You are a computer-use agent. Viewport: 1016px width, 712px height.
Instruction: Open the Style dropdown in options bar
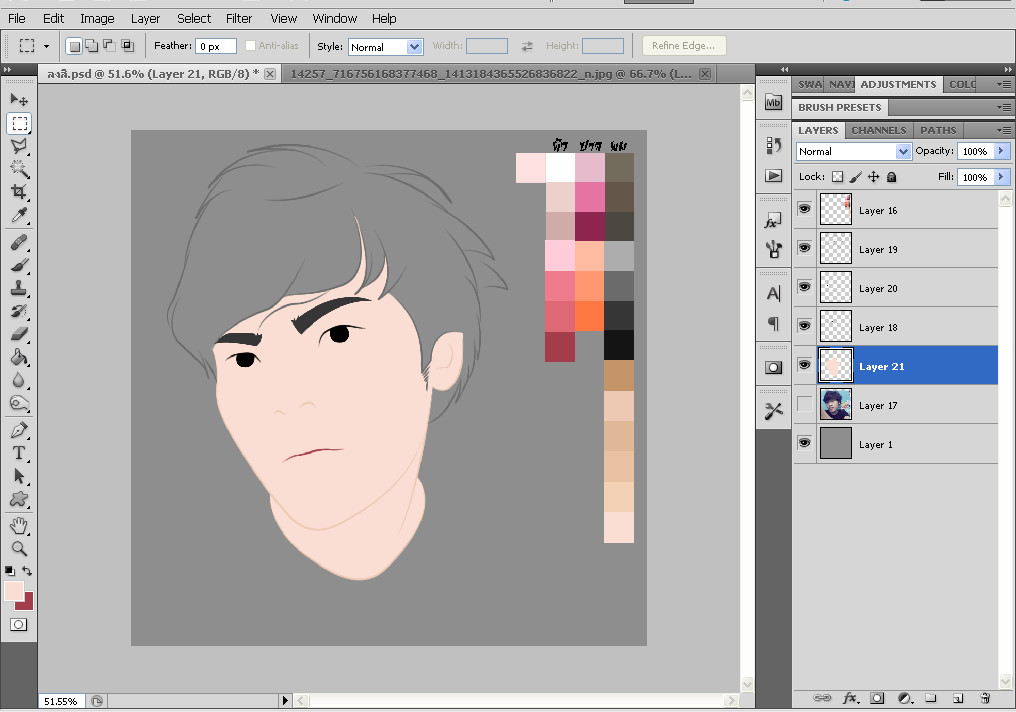pos(414,47)
